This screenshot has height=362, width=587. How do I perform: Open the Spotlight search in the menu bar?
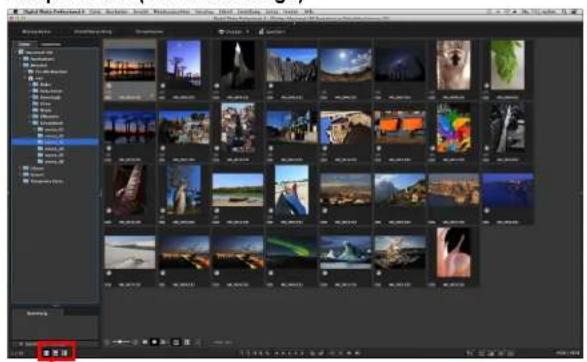(564, 12)
